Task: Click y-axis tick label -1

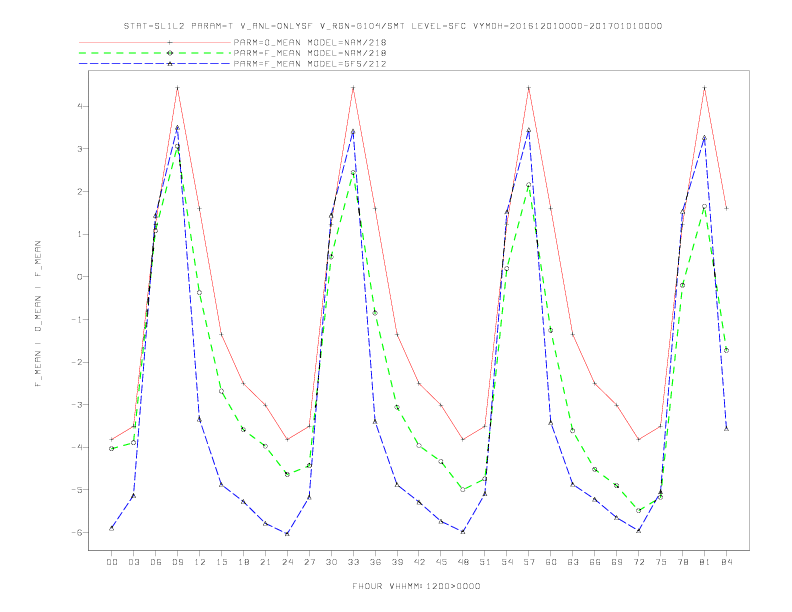Action: (x=76, y=320)
